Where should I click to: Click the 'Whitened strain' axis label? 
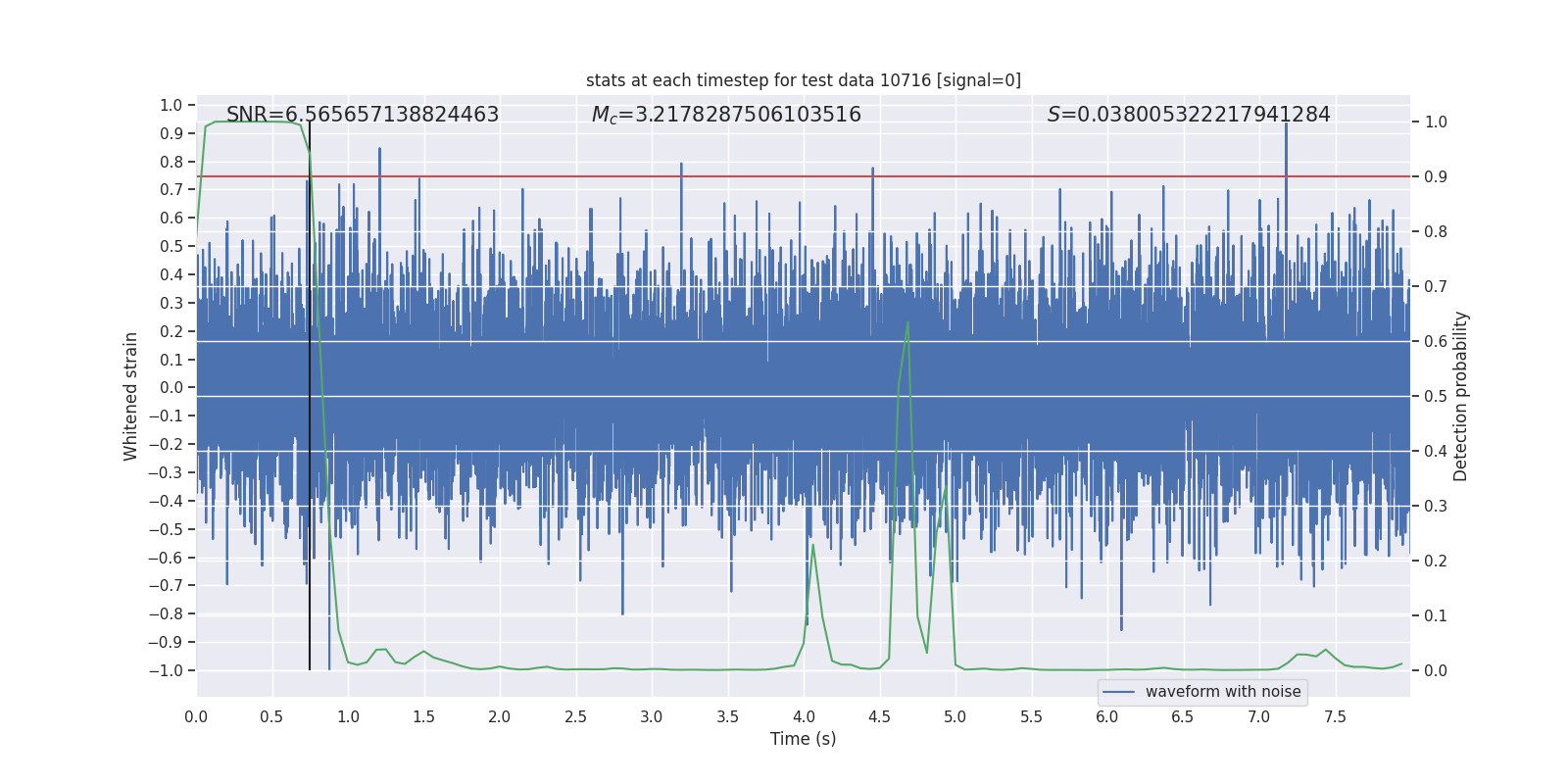(x=131, y=396)
